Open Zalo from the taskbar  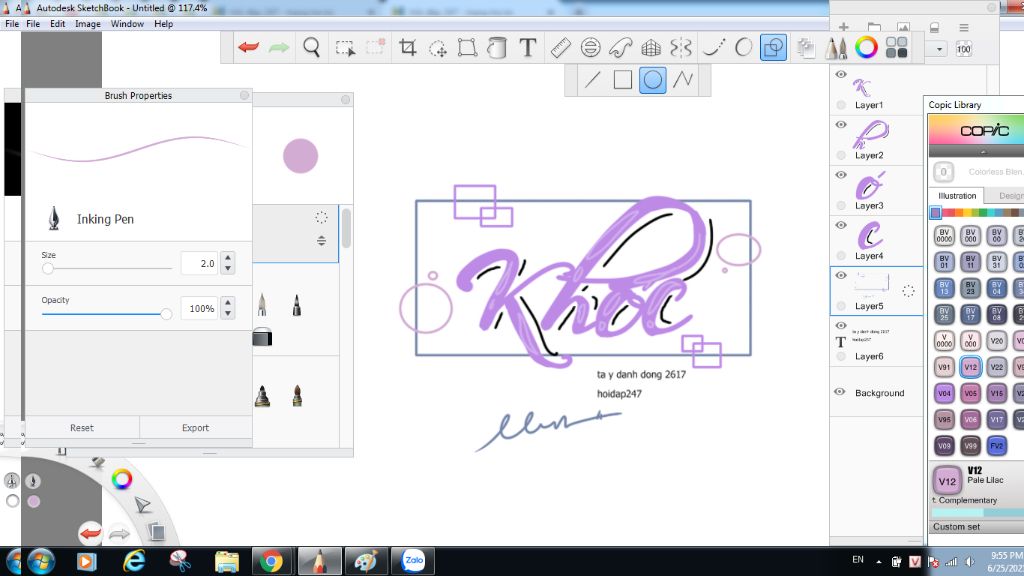413,561
